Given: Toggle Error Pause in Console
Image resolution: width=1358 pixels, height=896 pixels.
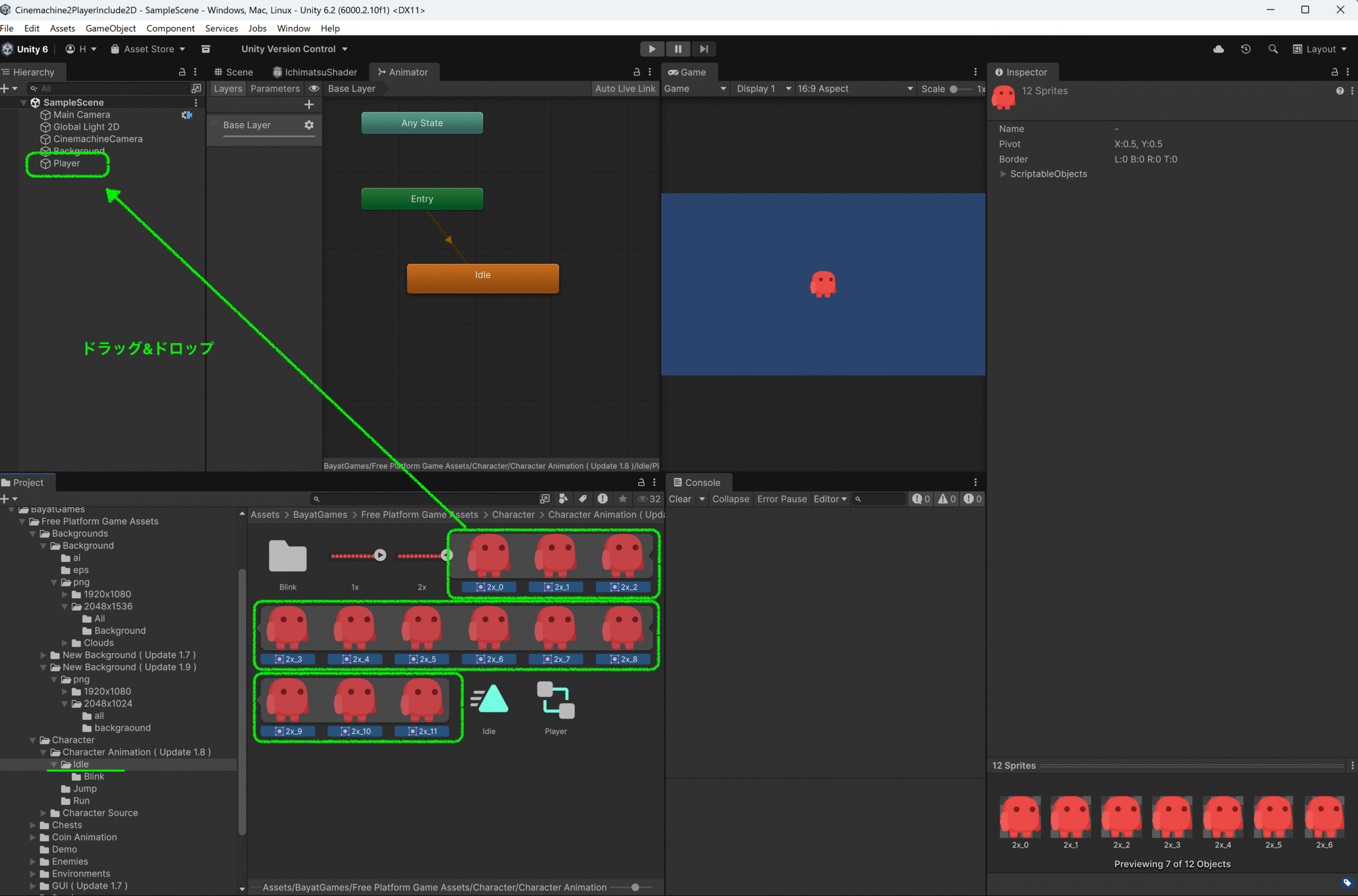Looking at the screenshot, I should pyautogui.click(x=781, y=499).
